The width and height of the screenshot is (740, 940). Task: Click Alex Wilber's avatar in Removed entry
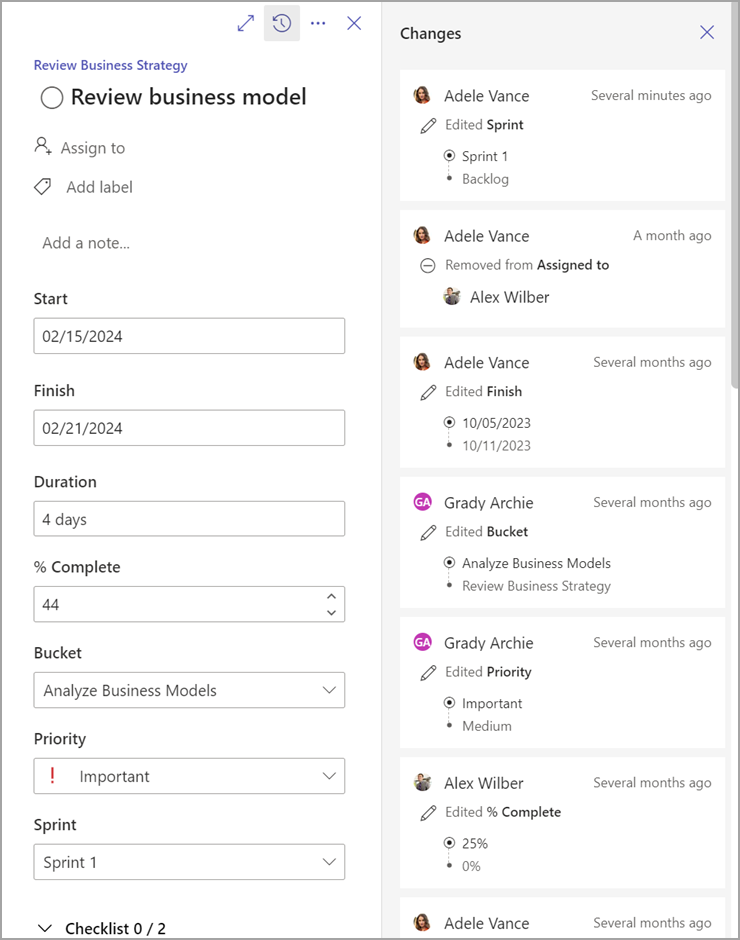[x=452, y=297]
